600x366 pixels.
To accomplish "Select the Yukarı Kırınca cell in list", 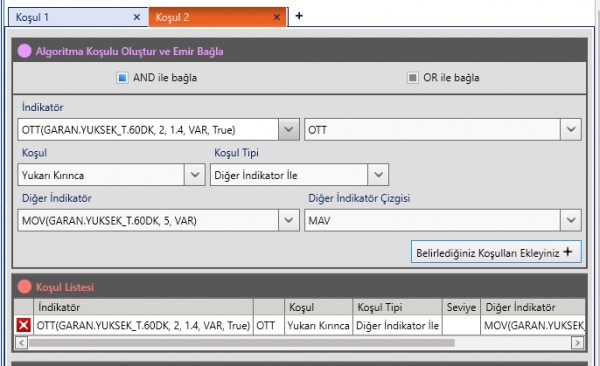I will click(x=318, y=325).
